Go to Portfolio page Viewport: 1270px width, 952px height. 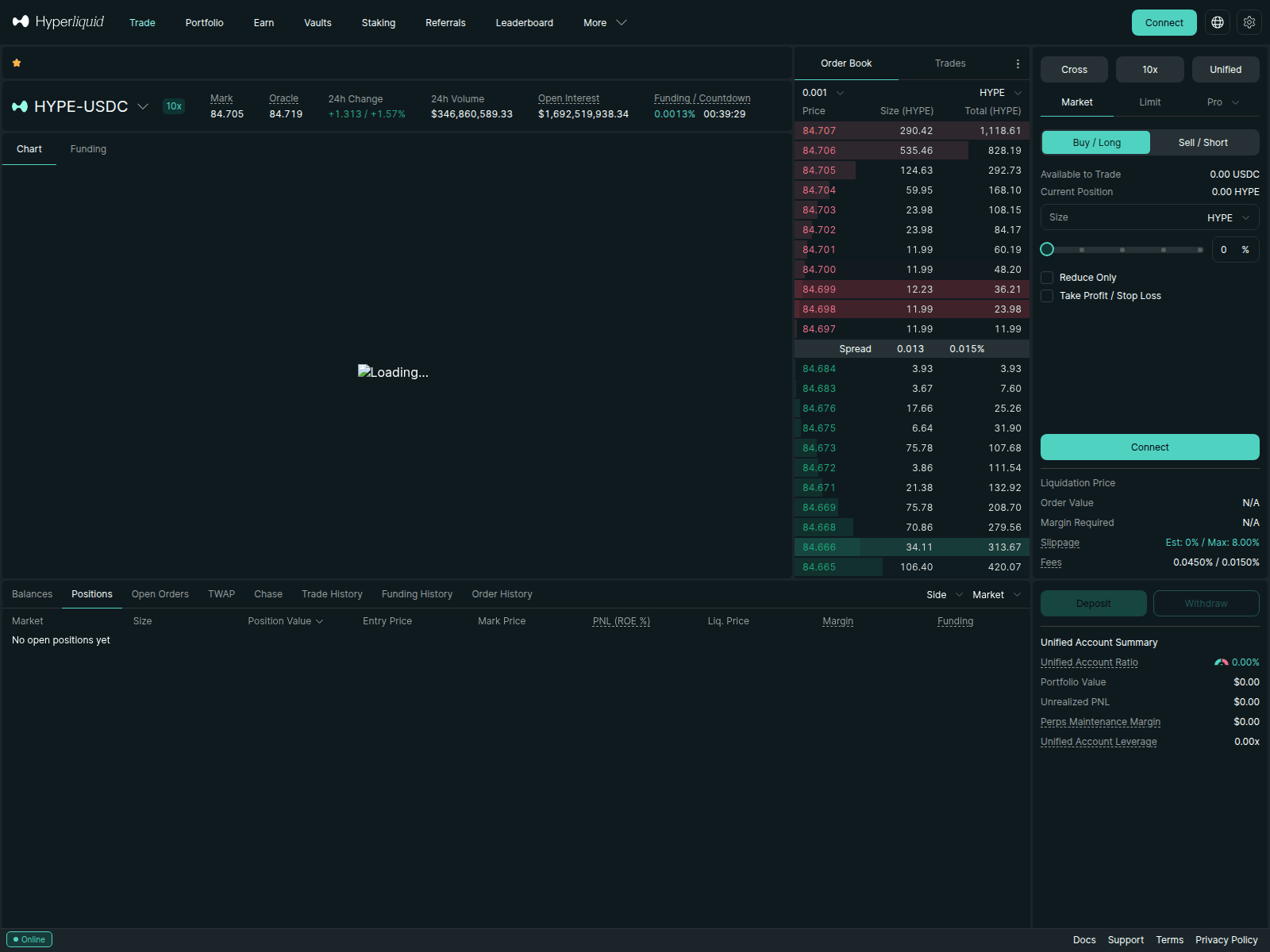[204, 23]
